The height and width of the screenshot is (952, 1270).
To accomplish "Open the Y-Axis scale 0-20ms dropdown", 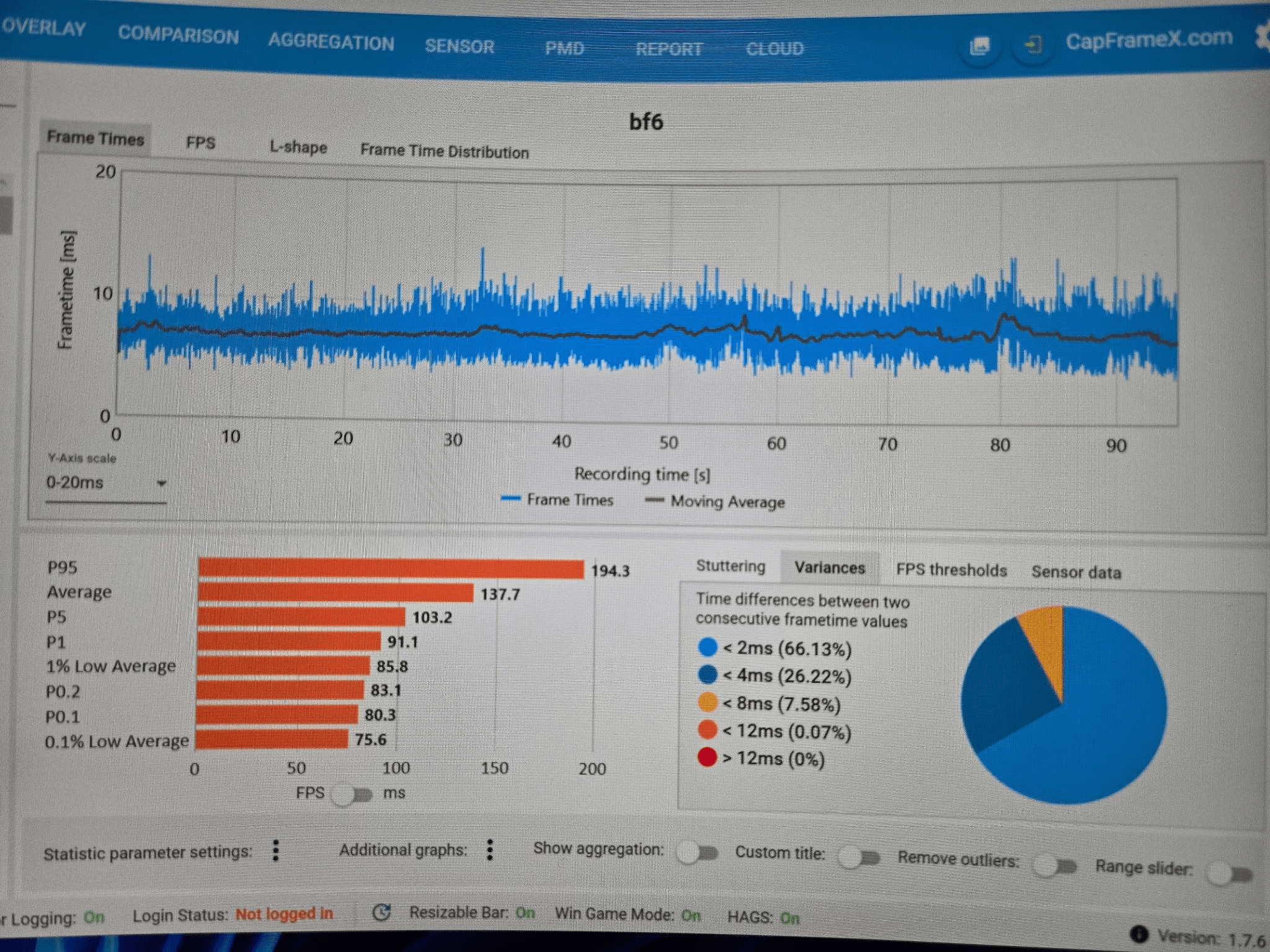I will pos(105,483).
